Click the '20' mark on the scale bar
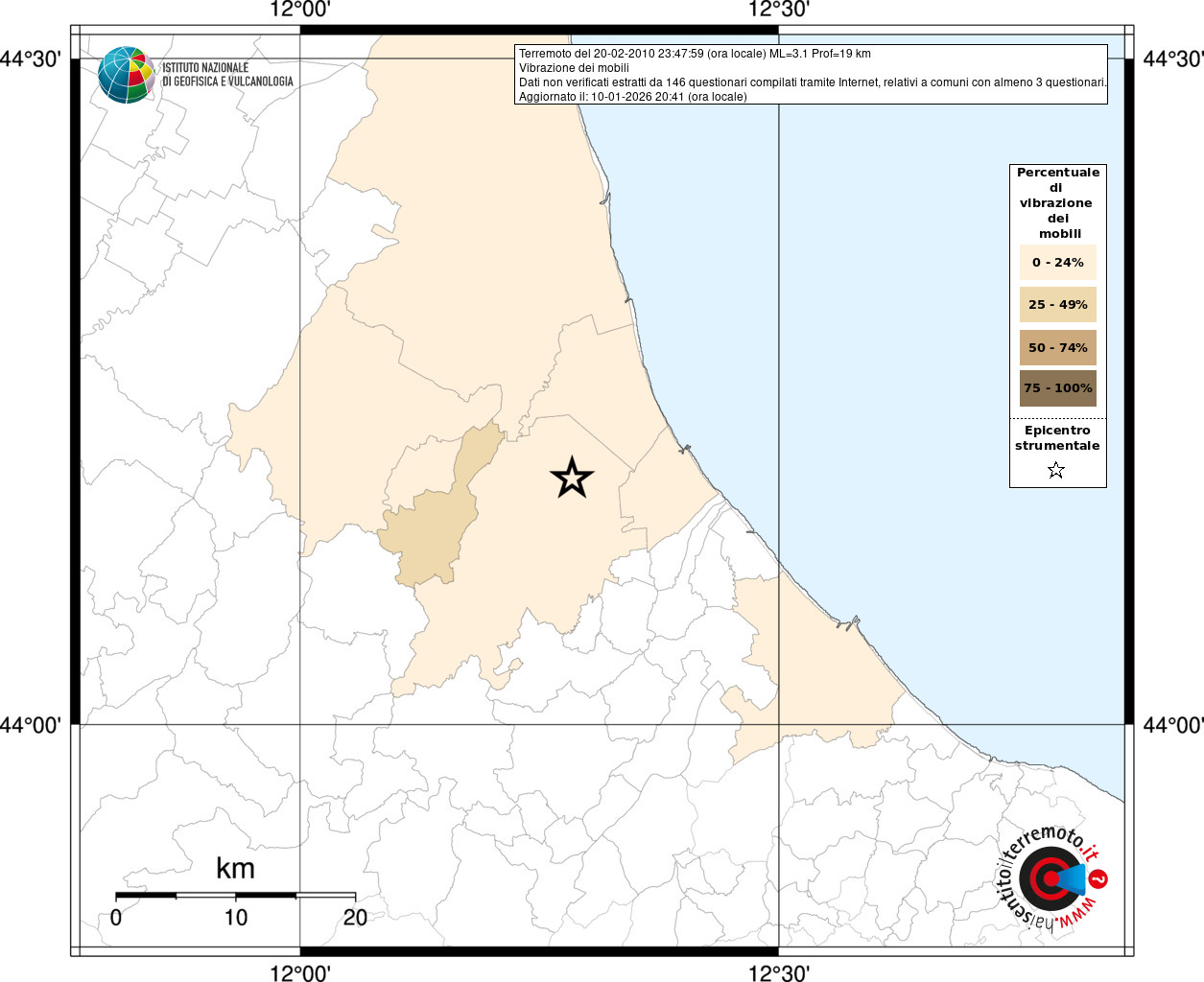Image resolution: width=1204 pixels, height=982 pixels. tap(355, 918)
